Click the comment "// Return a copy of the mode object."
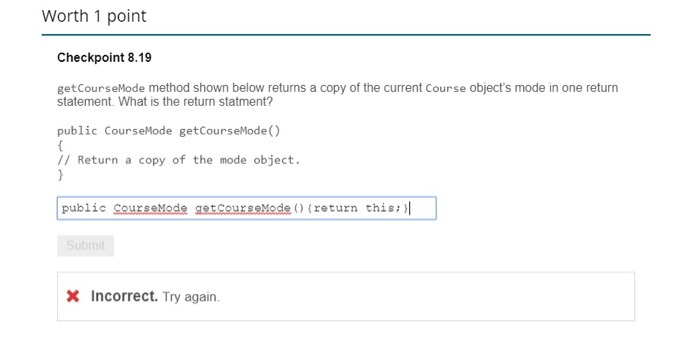This screenshot has width=700, height=360. pos(179,160)
